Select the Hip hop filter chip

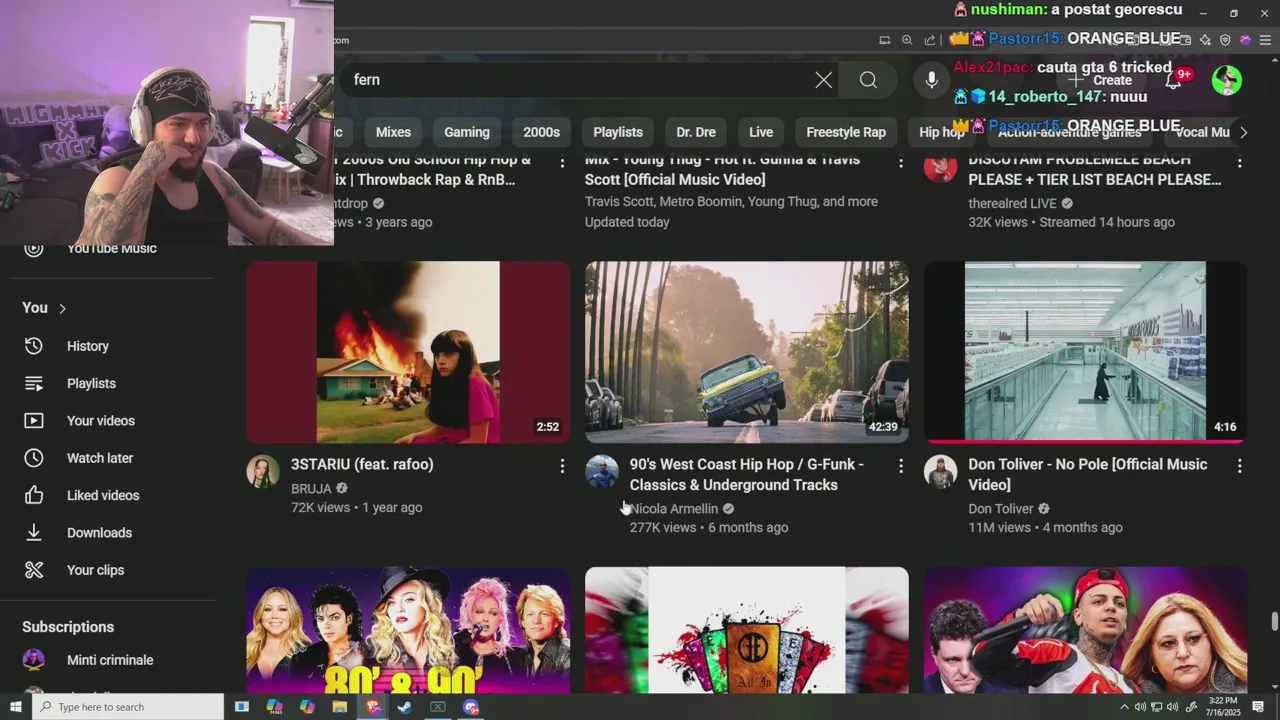pos(941,132)
